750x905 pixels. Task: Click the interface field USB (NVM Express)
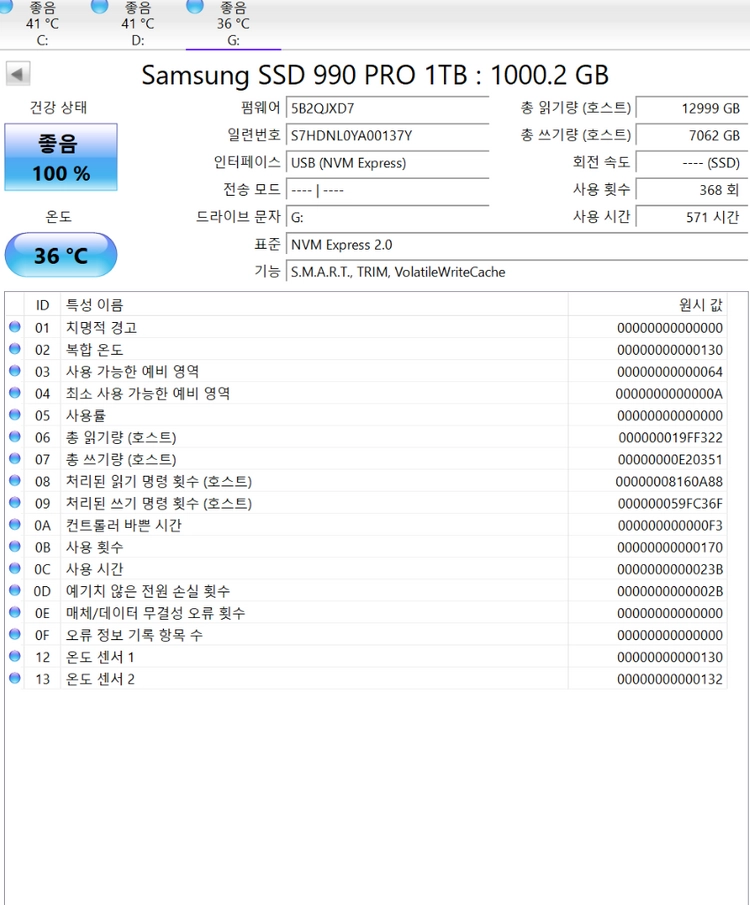click(x=387, y=163)
